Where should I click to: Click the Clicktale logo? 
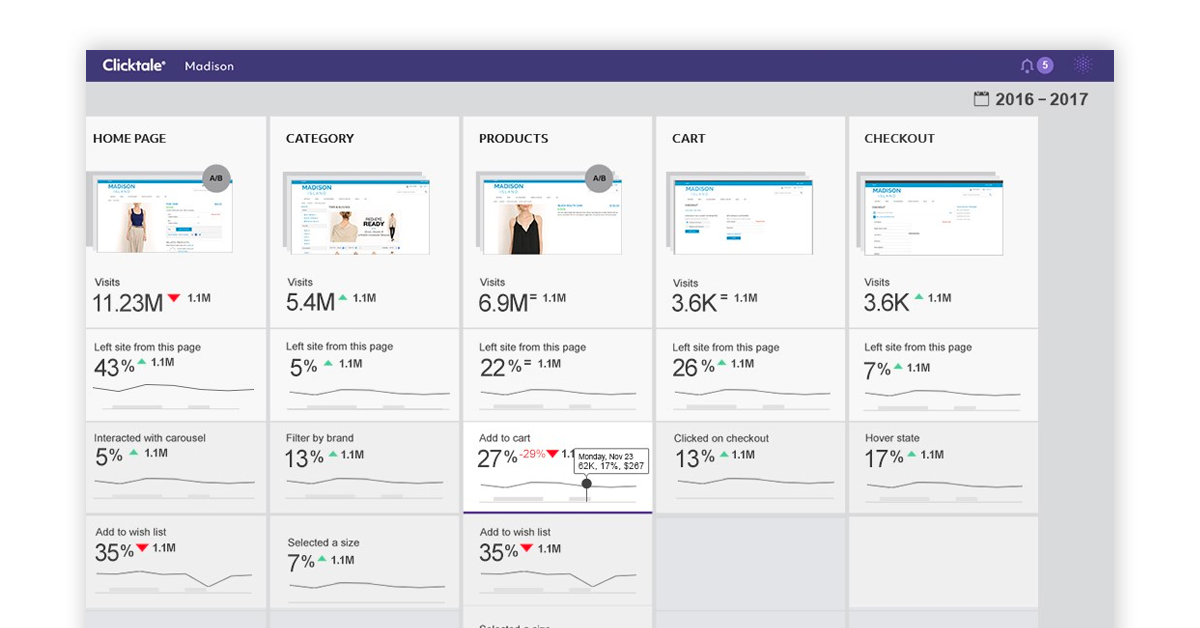[134, 65]
